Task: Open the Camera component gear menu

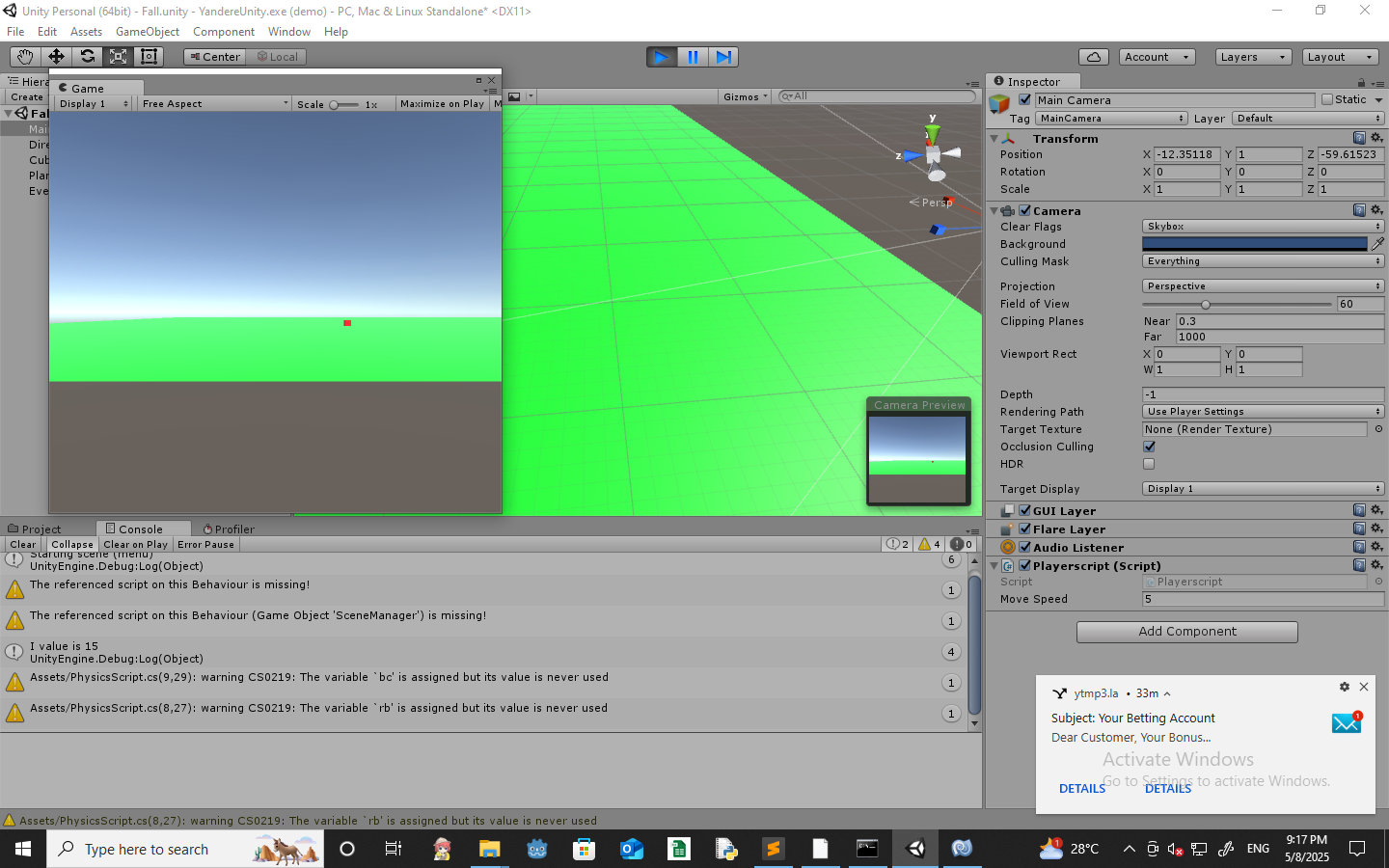Action: (x=1376, y=210)
